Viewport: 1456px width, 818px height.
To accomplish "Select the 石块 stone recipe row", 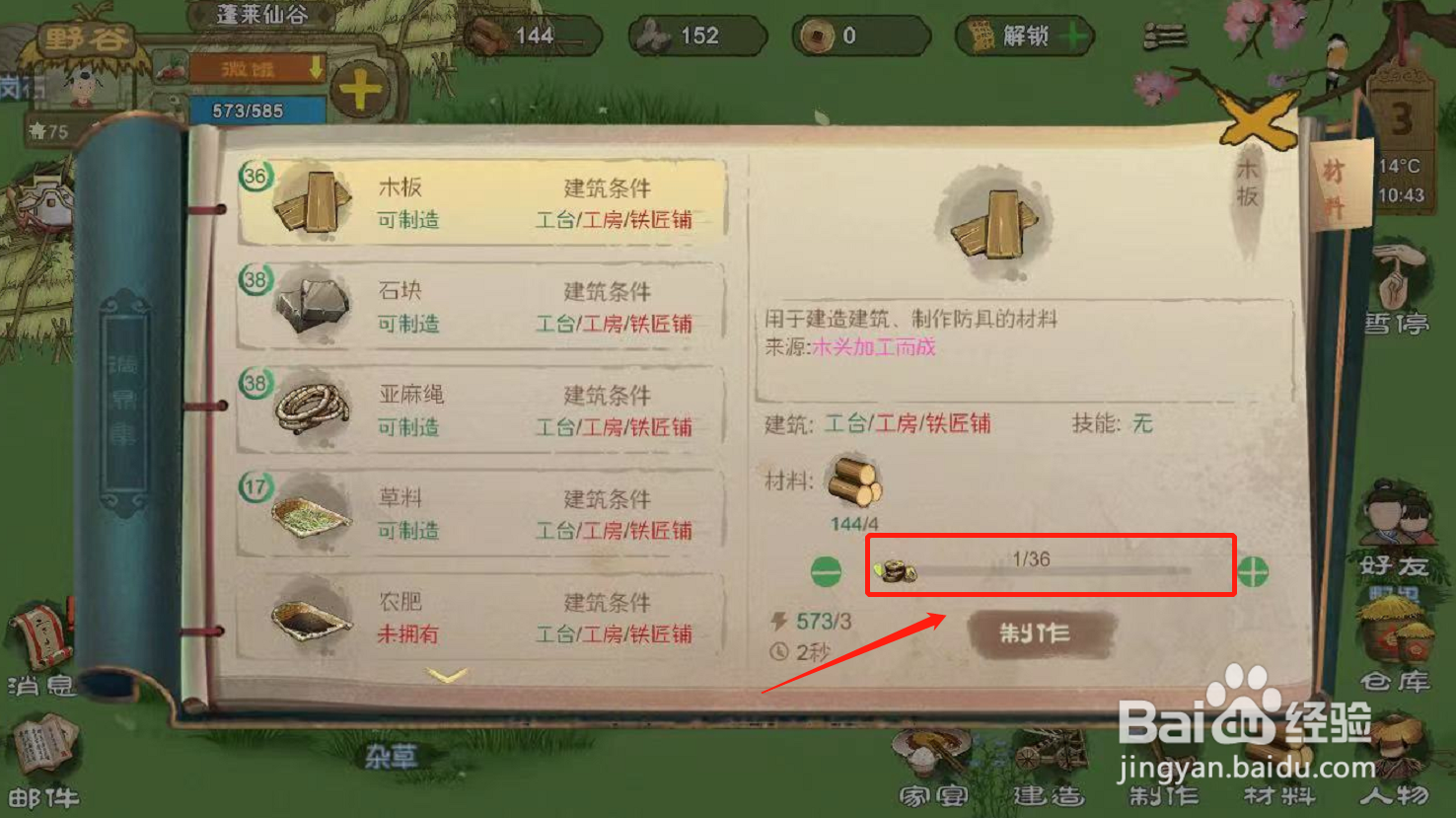I will pyautogui.click(x=482, y=306).
